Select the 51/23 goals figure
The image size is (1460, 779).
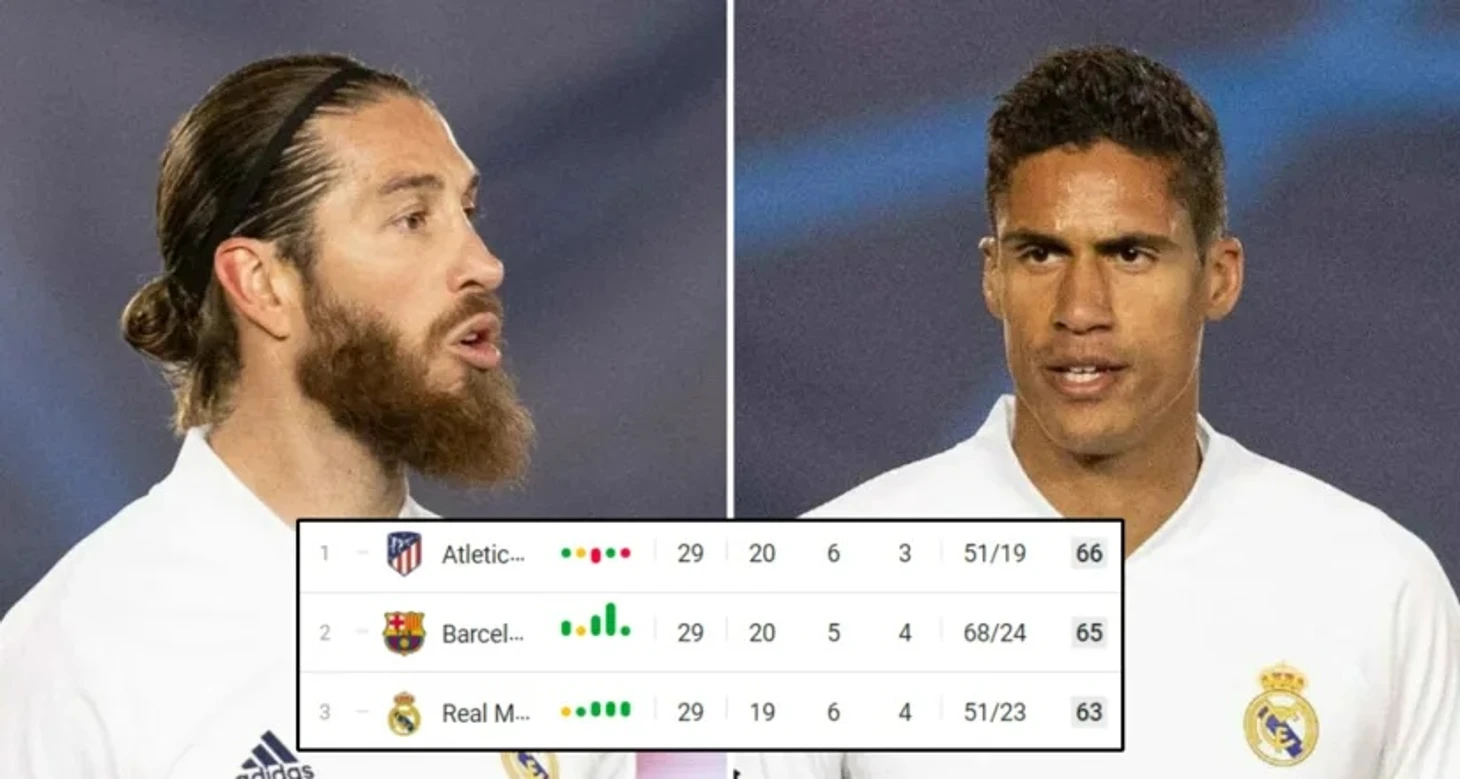(x=994, y=712)
